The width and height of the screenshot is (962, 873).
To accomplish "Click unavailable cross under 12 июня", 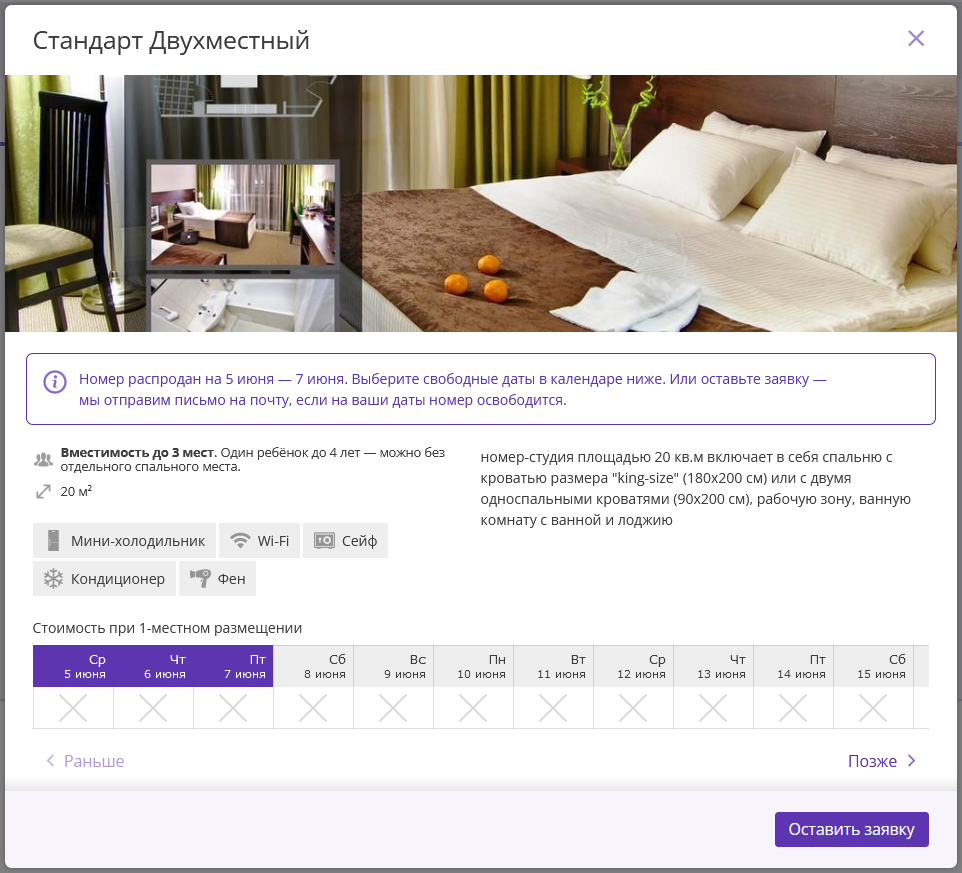I will pos(633,708).
